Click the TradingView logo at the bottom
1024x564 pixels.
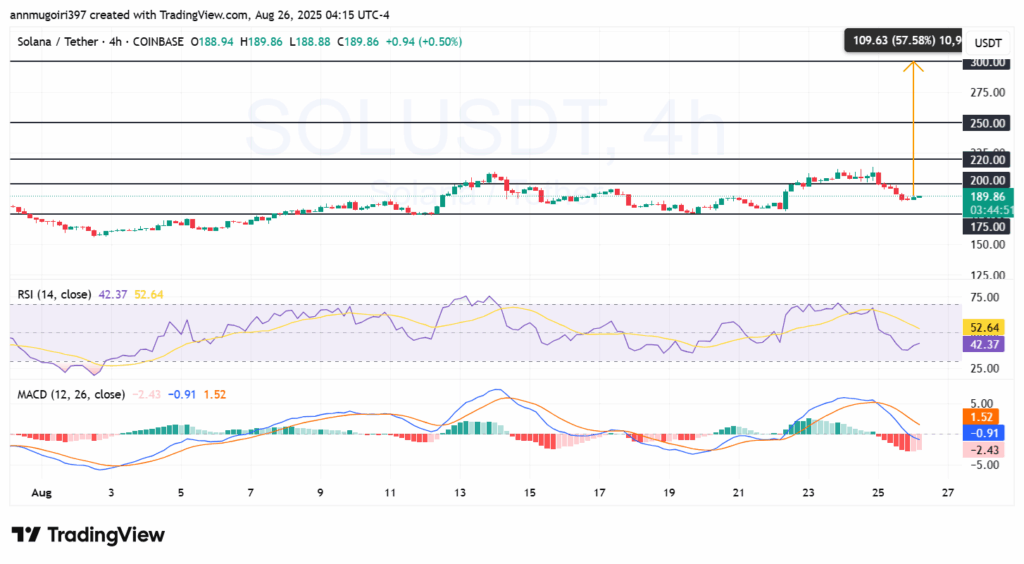[88, 535]
